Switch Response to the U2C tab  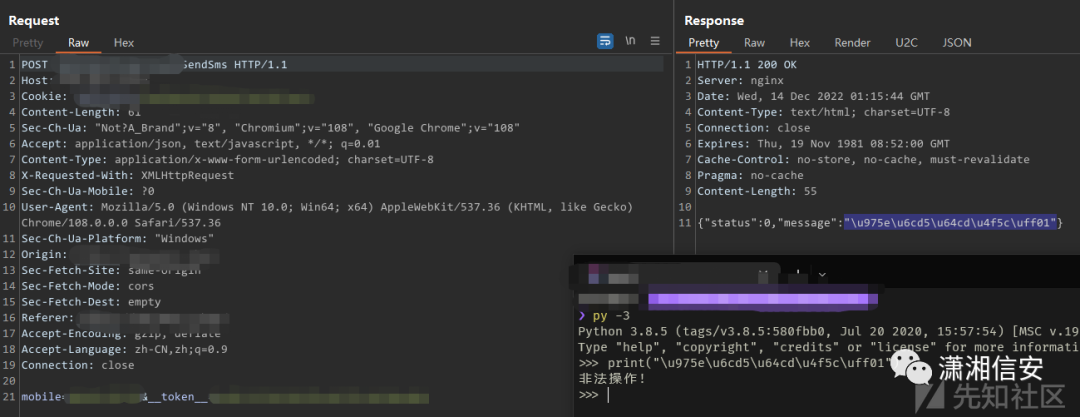coord(906,43)
